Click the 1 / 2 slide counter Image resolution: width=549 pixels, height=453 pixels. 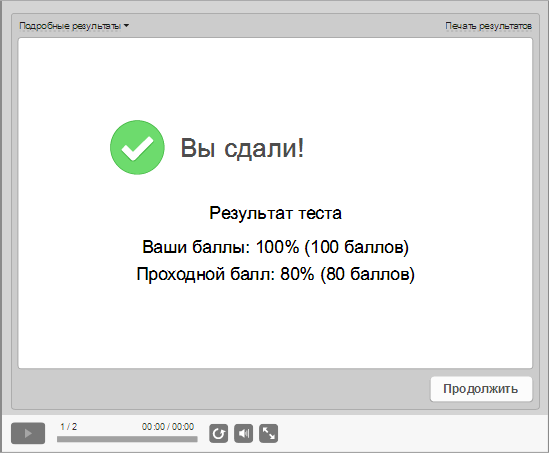pos(69,427)
